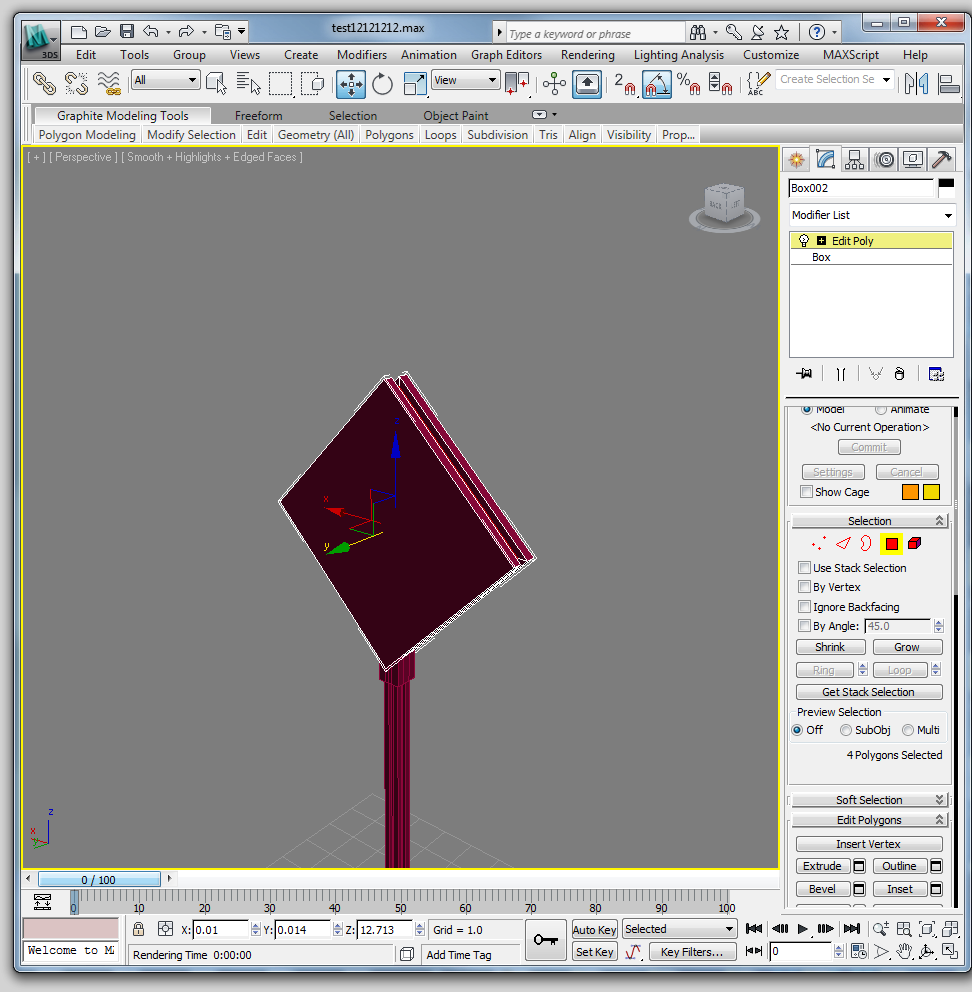Open the reference coordinate system View dropdown
The width and height of the screenshot is (972, 992).
[x=465, y=81]
